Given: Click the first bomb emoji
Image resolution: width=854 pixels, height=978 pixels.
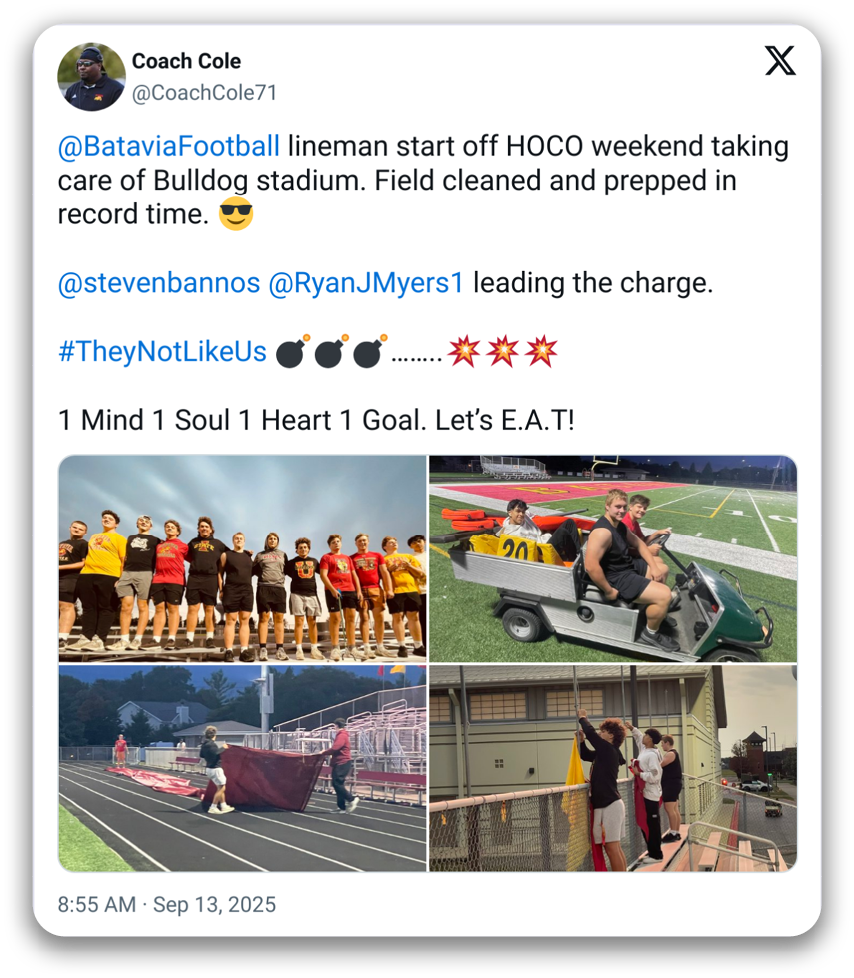Looking at the screenshot, I should [292, 352].
